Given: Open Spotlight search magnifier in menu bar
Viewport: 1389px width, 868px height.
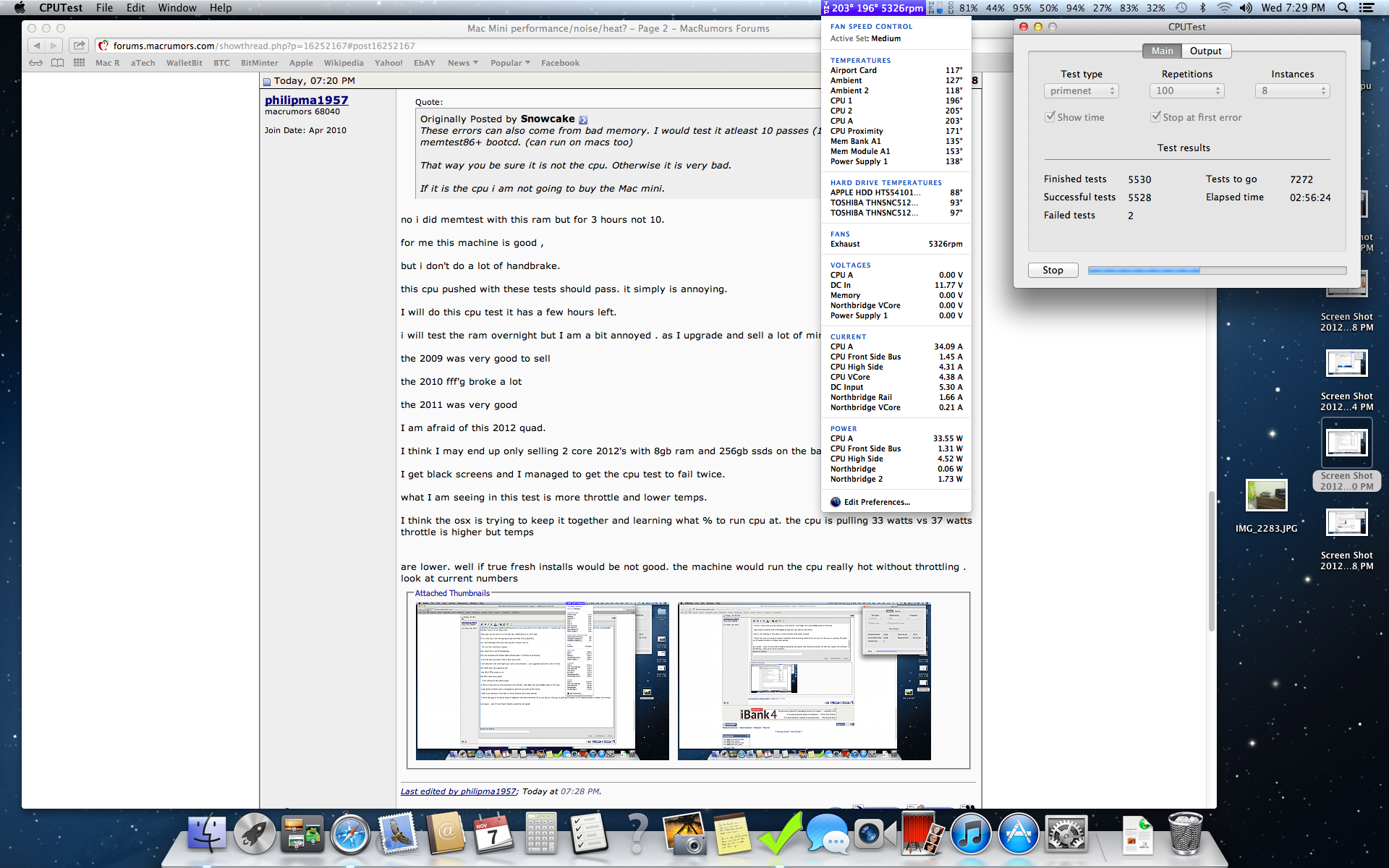Looking at the screenshot, I should click(x=1343, y=8).
